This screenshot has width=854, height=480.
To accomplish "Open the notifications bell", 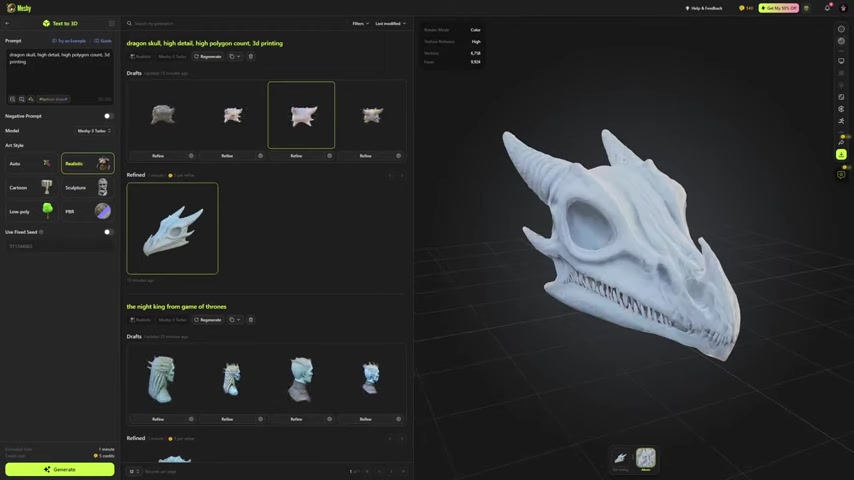I will click(x=827, y=8).
